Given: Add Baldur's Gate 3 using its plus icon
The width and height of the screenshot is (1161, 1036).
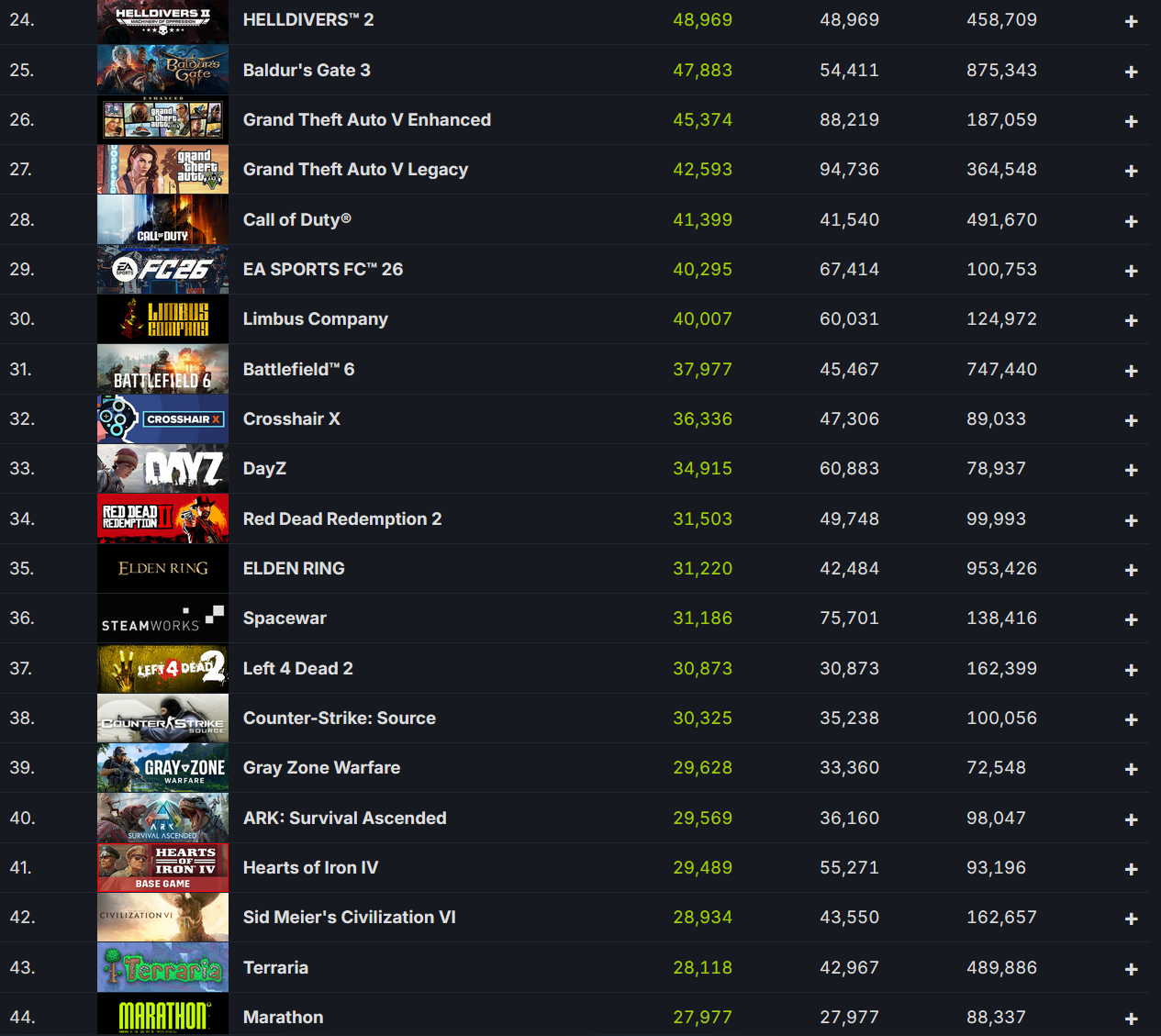Looking at the screenshot, I should pos(1131,72).
